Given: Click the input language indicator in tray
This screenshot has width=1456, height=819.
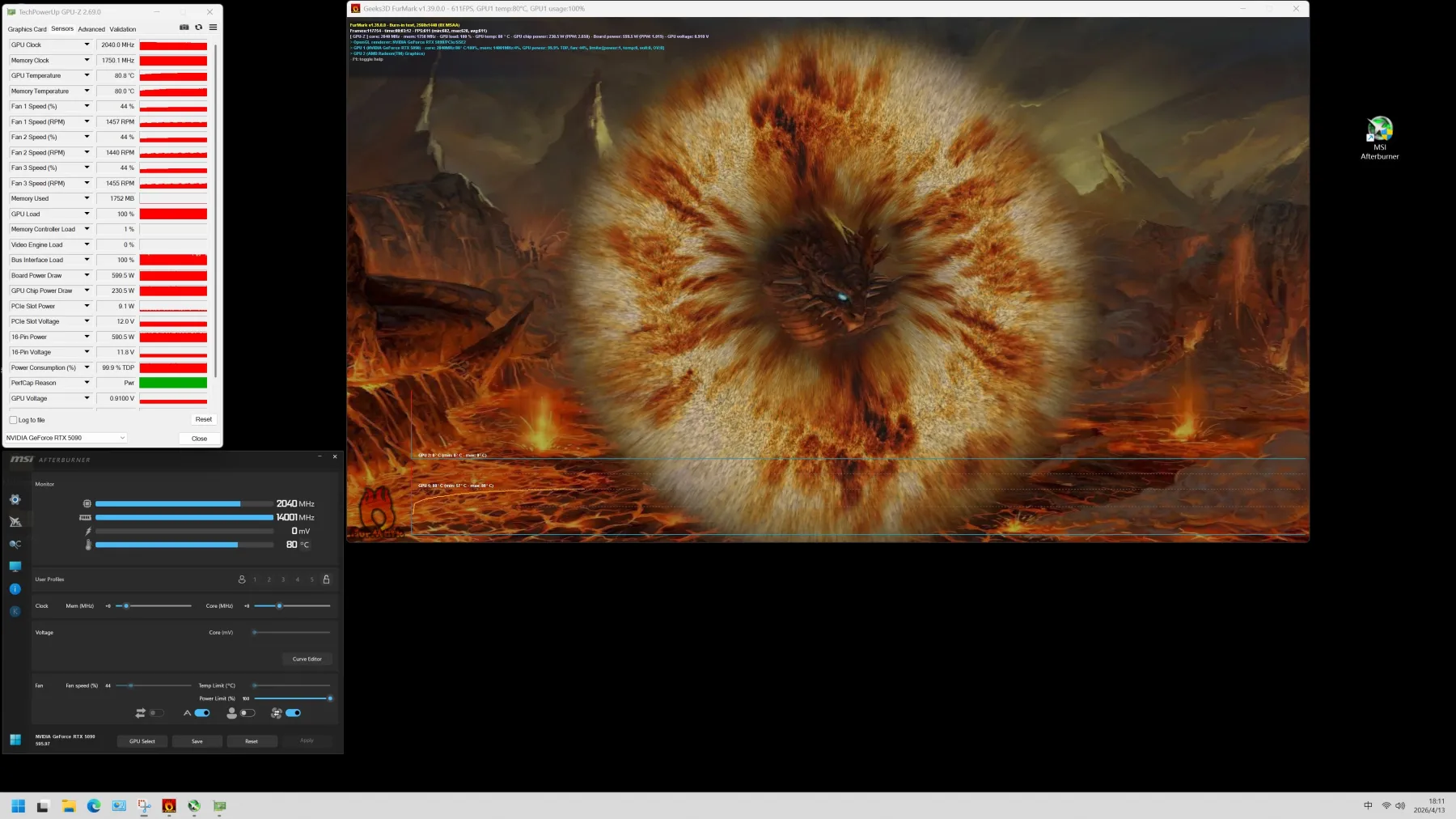Looking at the screenshot, I should (x=1368, y=806).
